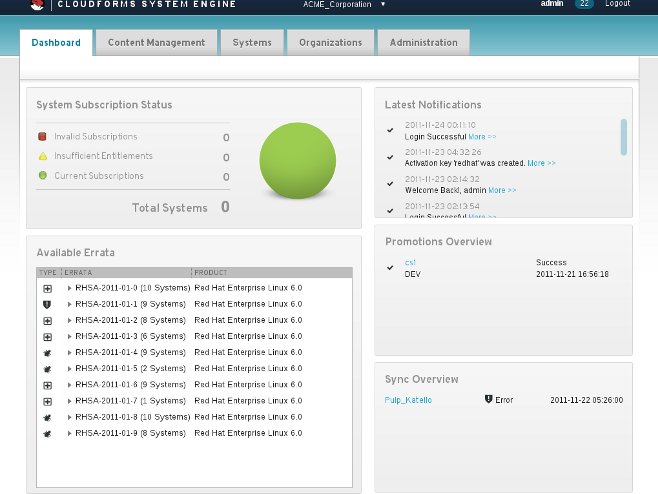Viewport: 658px width, 494px height.
Task: Expand RHSA-2011-01-1 errata row
Action: tap(70, 304)
